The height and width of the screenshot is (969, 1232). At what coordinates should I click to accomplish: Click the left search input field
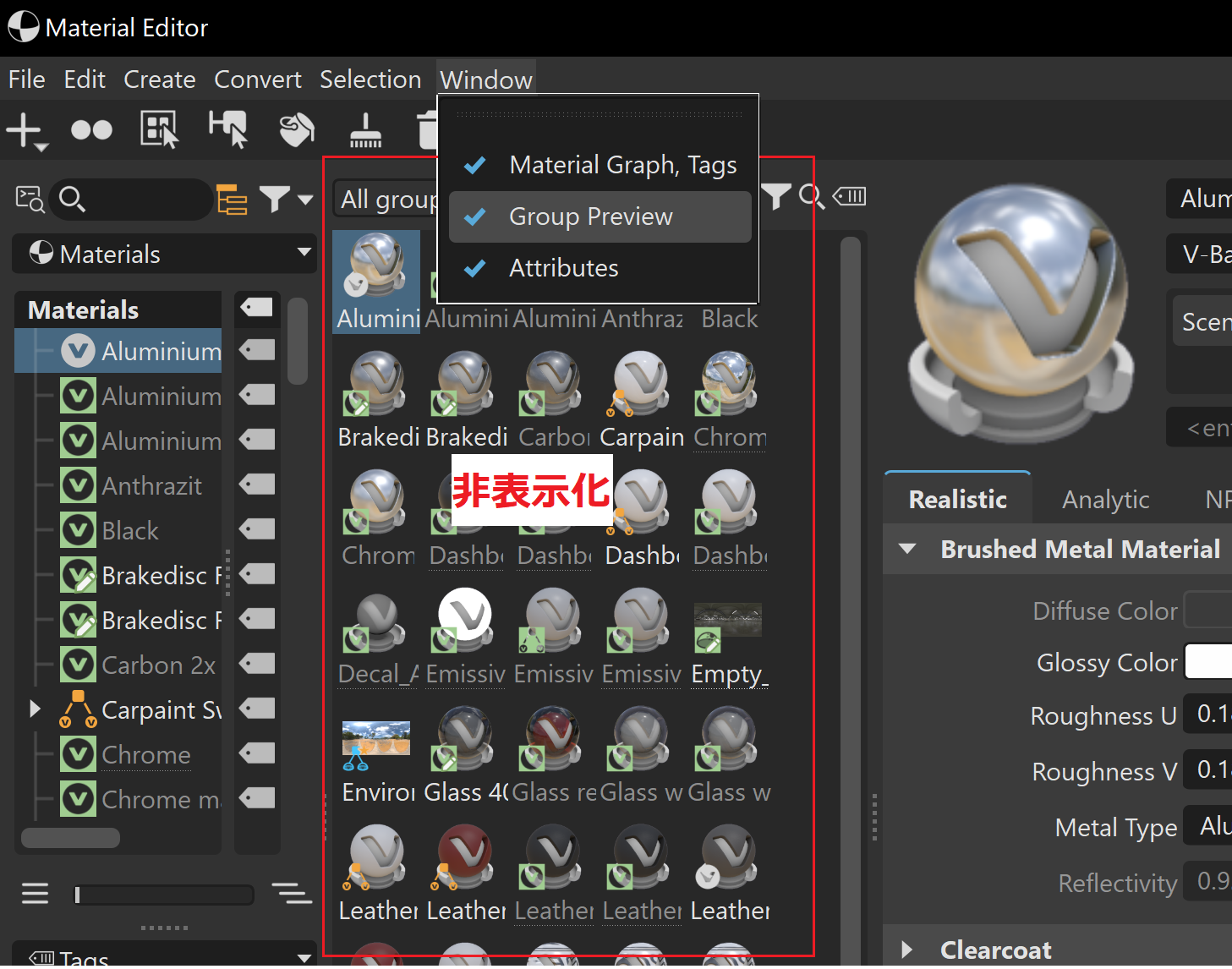click(131, 200)
